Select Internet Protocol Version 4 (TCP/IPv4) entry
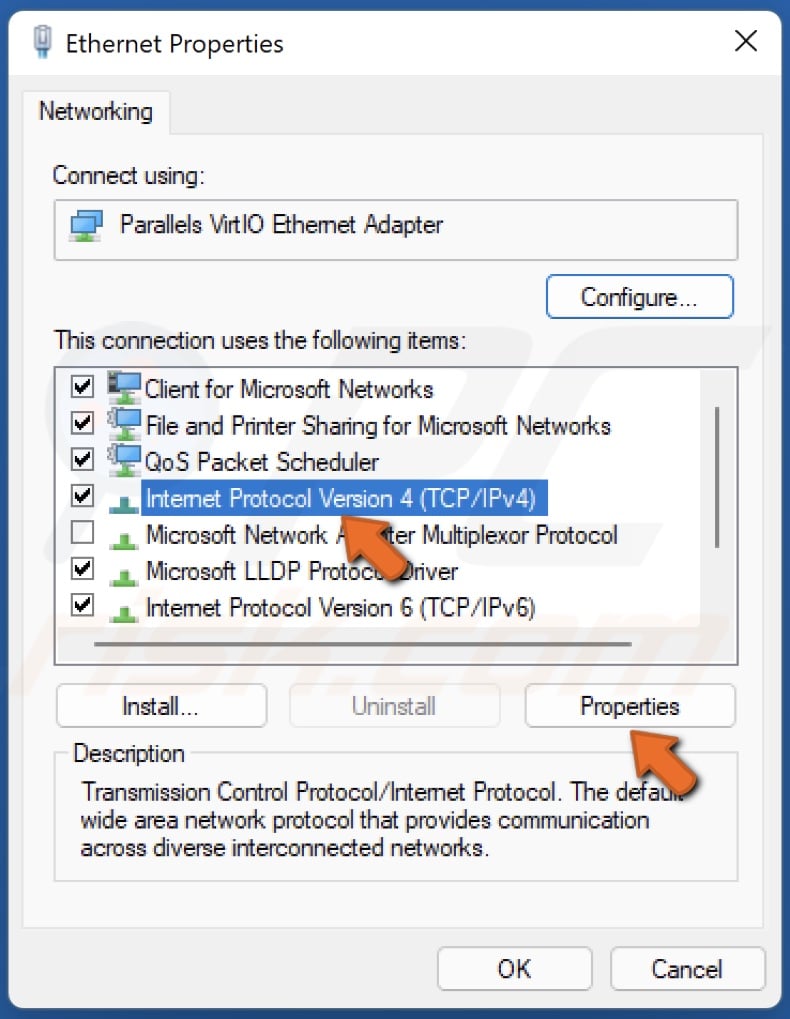This screenshot has height=1019, width=790. pyautogui.click(x=330, y=497)
